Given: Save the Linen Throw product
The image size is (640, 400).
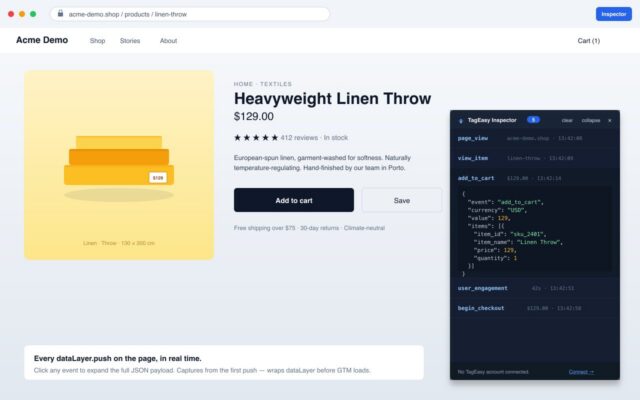Looking at the screenshot, I should (x=402, y=200).
